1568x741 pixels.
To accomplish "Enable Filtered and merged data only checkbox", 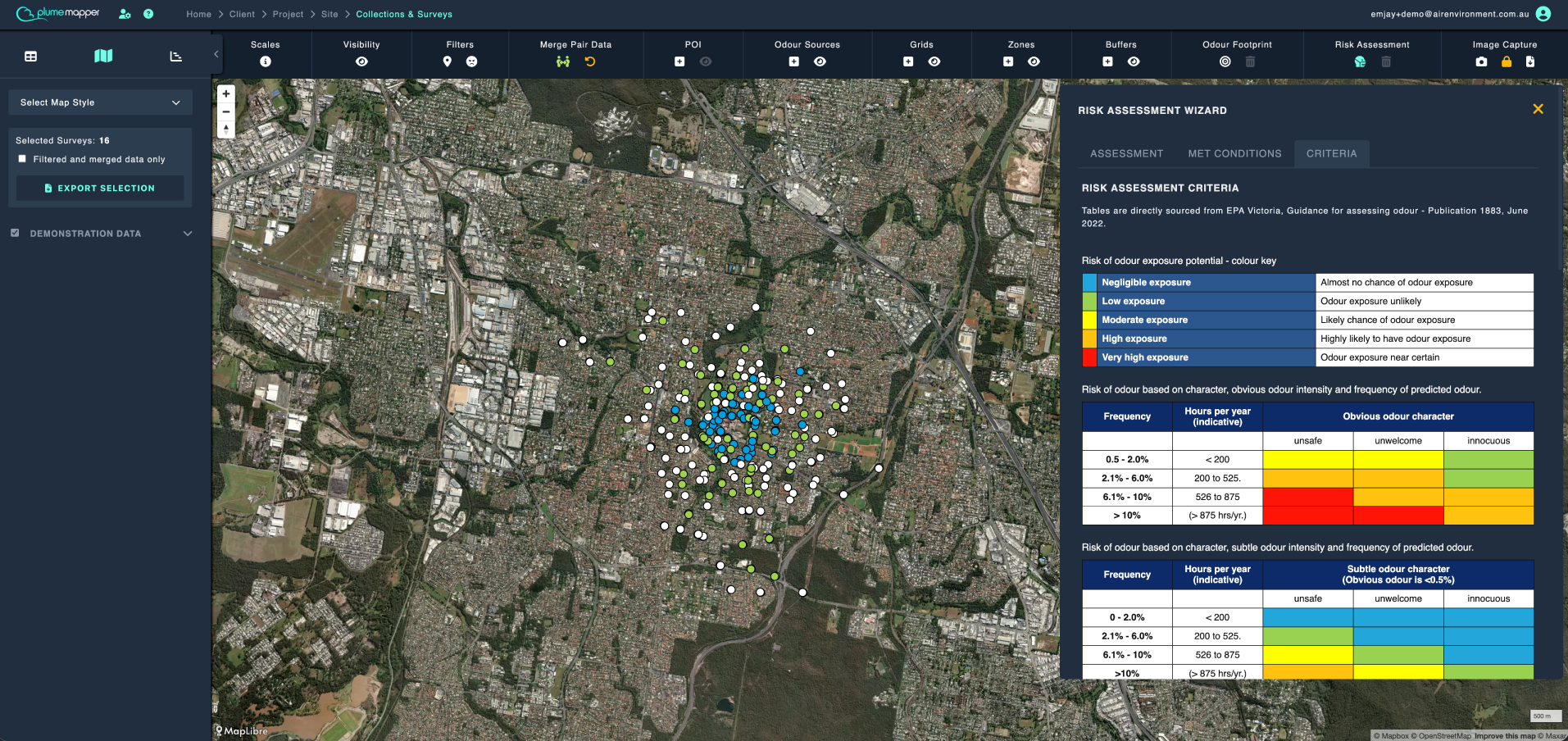I will point(22,159).
